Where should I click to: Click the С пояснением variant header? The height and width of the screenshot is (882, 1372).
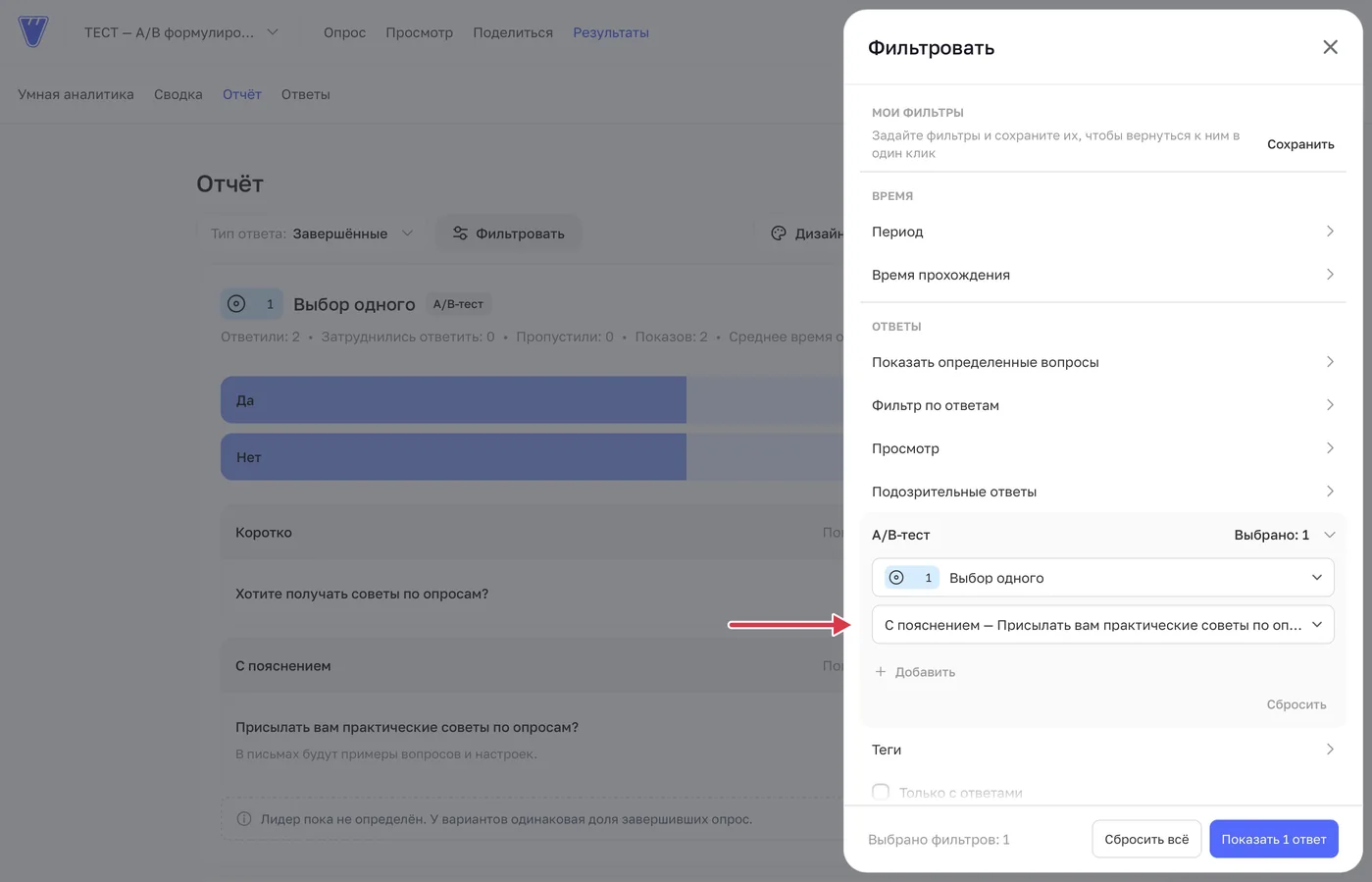pos(532,666)
